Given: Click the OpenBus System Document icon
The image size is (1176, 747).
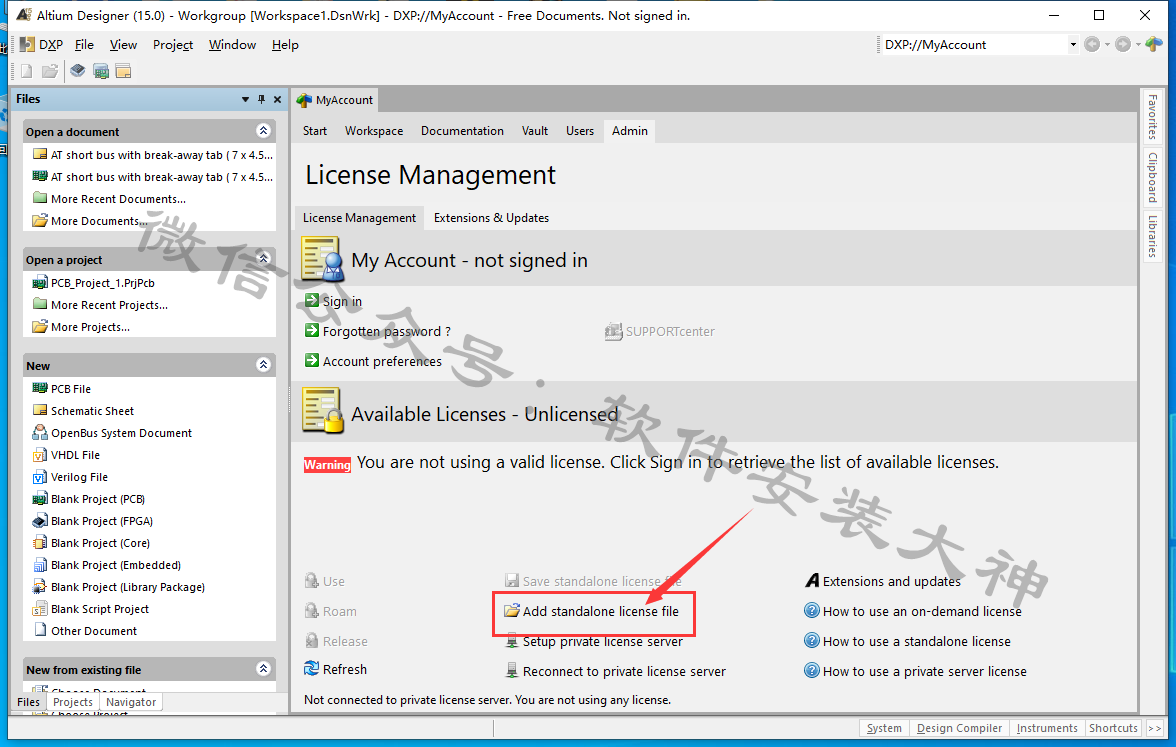Looking at the screenshot, I should [40, 433].
